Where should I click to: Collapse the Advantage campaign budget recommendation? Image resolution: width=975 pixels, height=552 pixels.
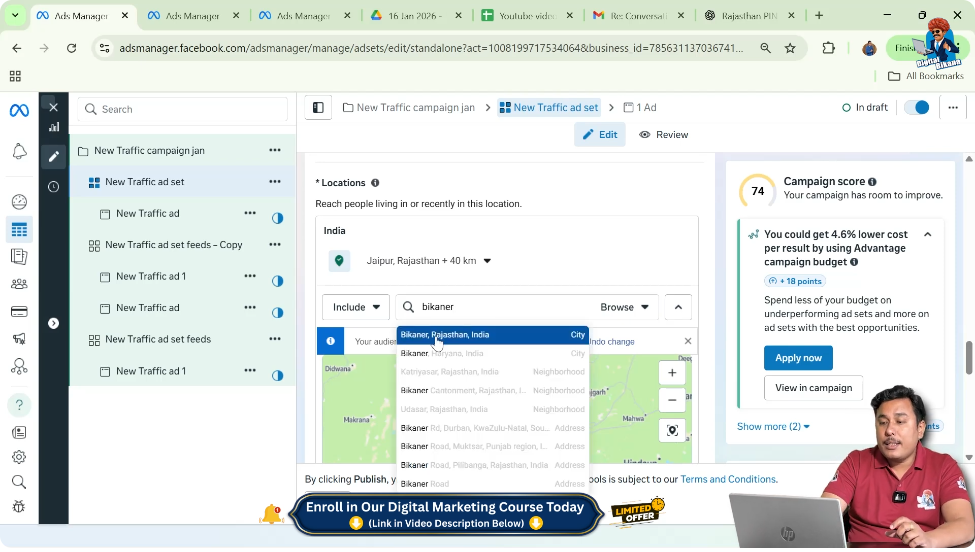tap(928, 234)
